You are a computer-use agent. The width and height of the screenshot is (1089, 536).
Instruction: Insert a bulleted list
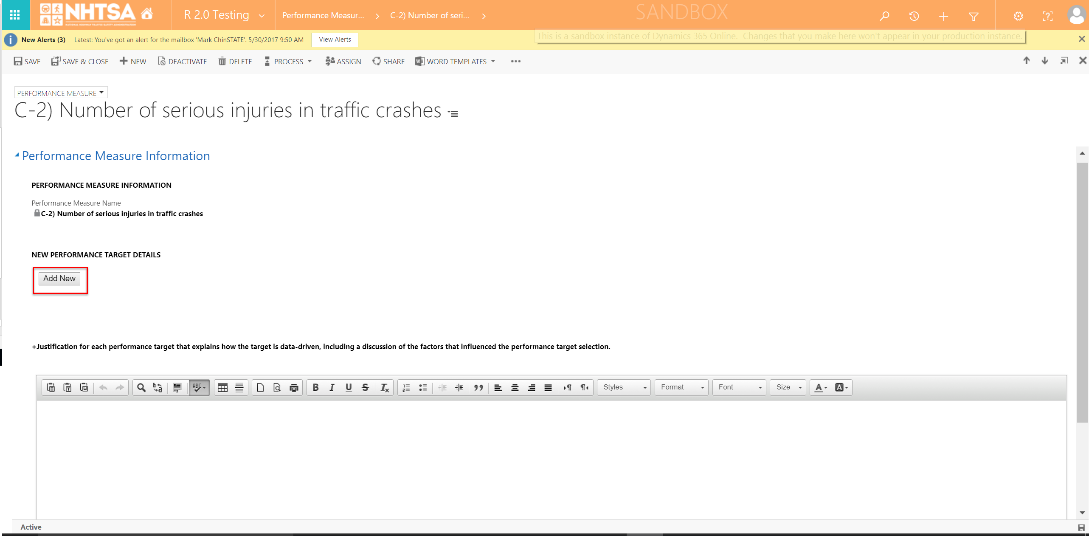pyautogui.click(x=423, y=387)
